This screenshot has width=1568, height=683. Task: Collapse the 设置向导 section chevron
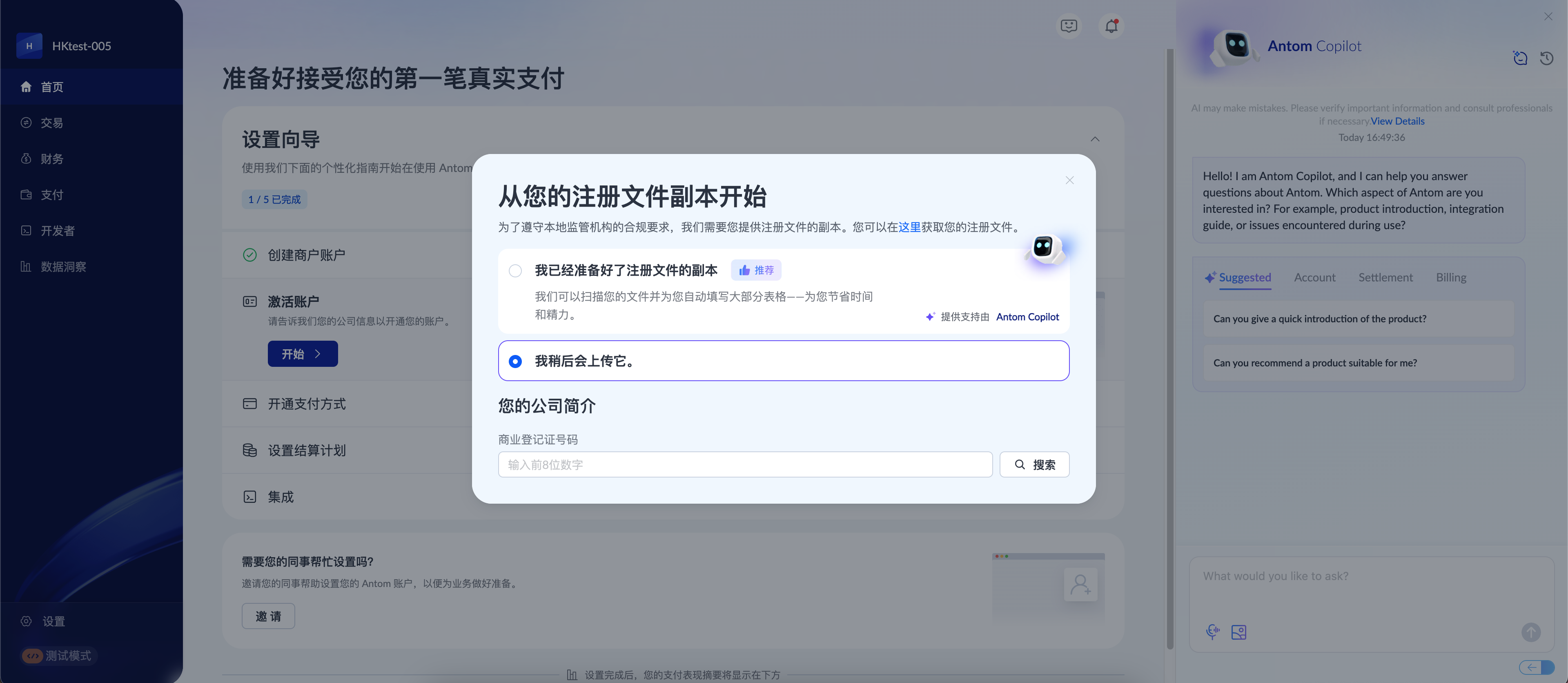pyautogui.click(x=1094, y=139)
